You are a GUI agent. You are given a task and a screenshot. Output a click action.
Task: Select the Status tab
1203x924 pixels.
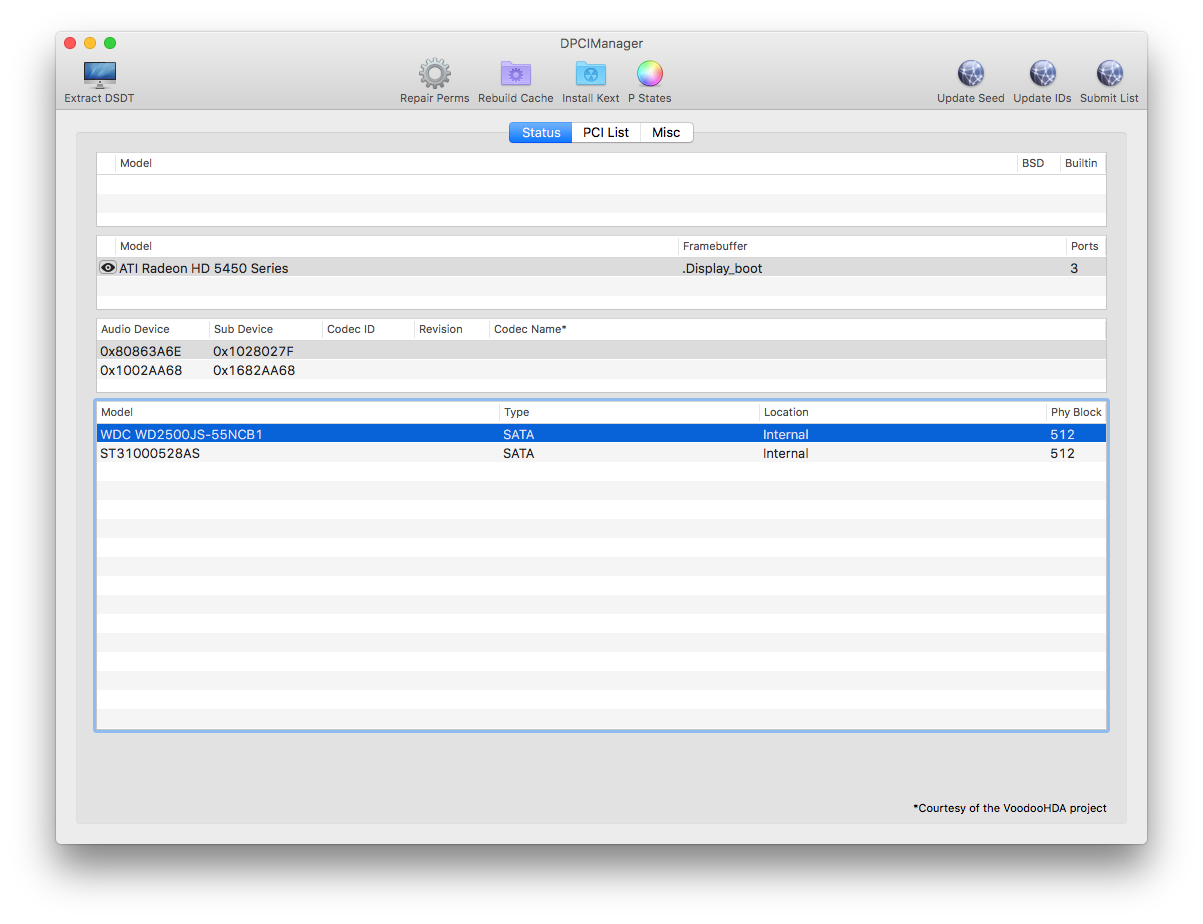(541, 133)
